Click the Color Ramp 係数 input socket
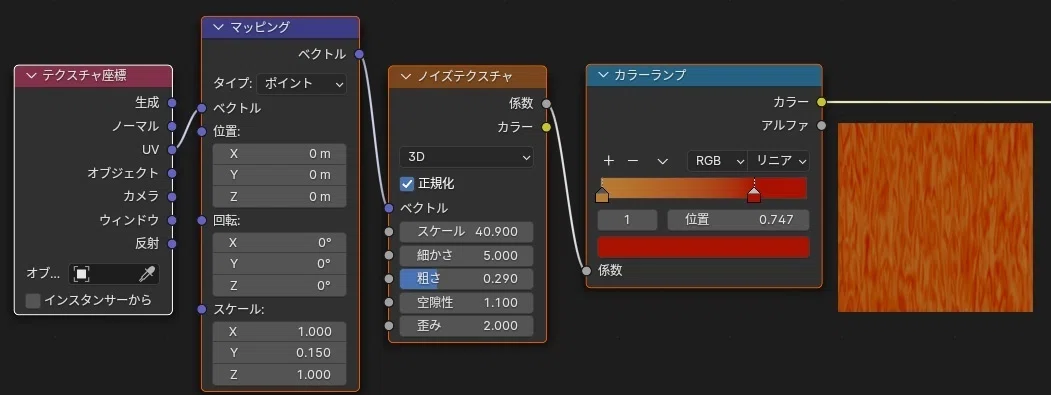The image size is (1051, 395). click(586, 270)
